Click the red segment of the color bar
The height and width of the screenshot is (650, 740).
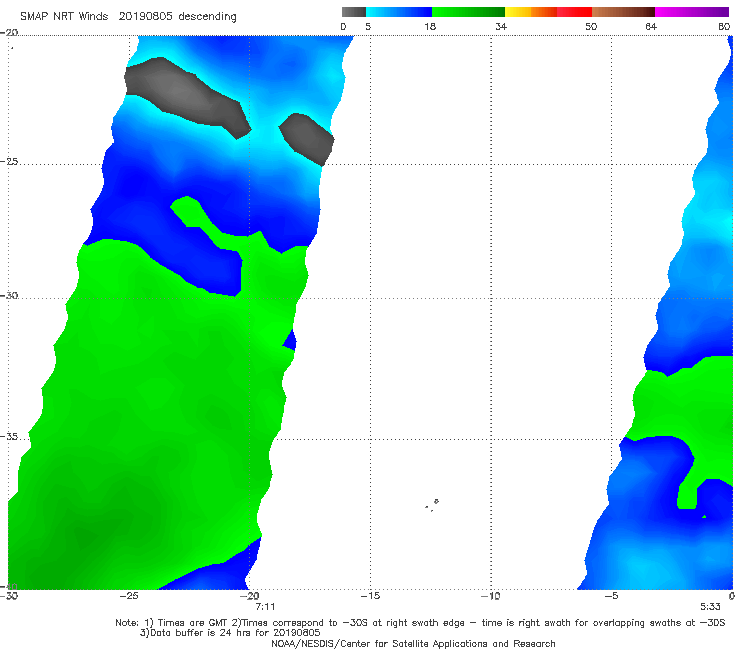574,12
